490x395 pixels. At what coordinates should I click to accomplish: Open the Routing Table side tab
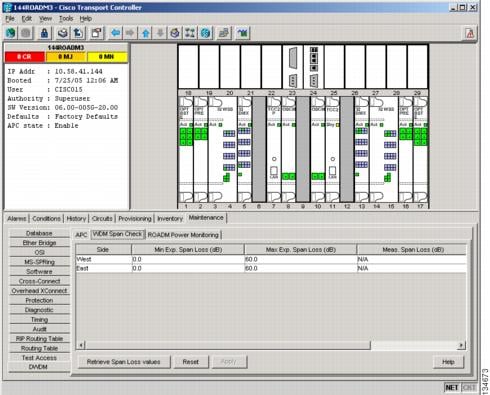(39, 348)
